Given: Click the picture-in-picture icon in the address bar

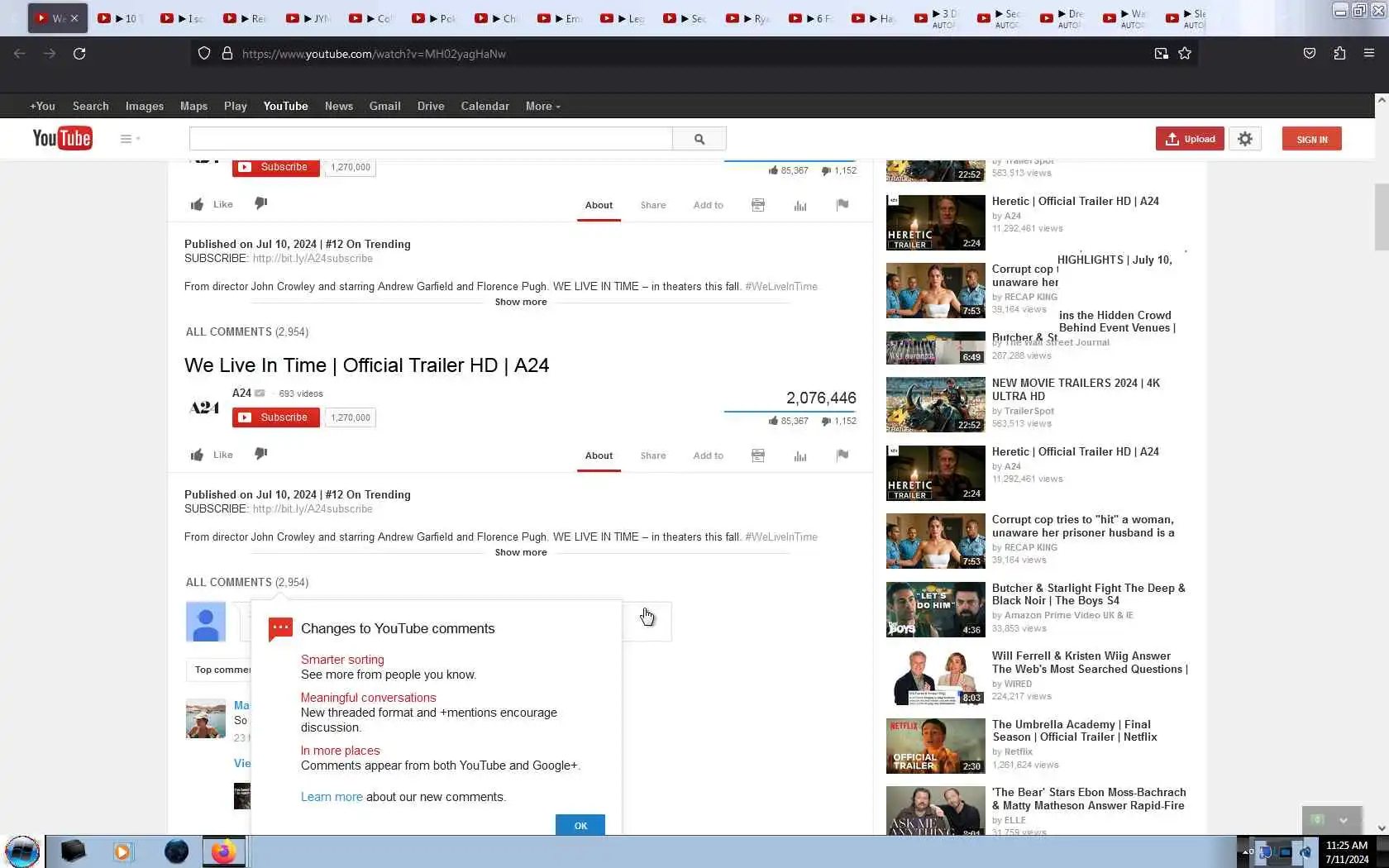Looking at the screenshot, I should 1162,54.
